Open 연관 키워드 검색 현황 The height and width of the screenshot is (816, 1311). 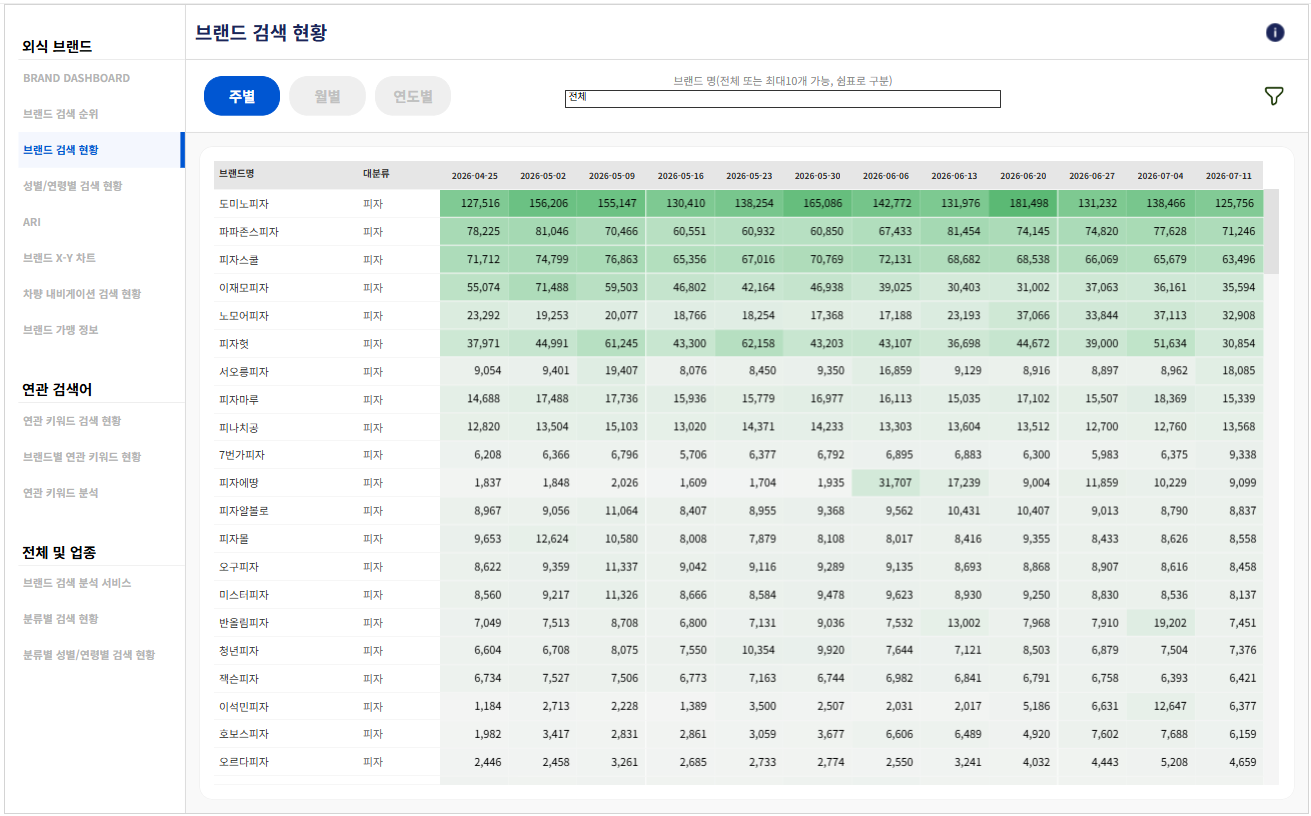72,421
